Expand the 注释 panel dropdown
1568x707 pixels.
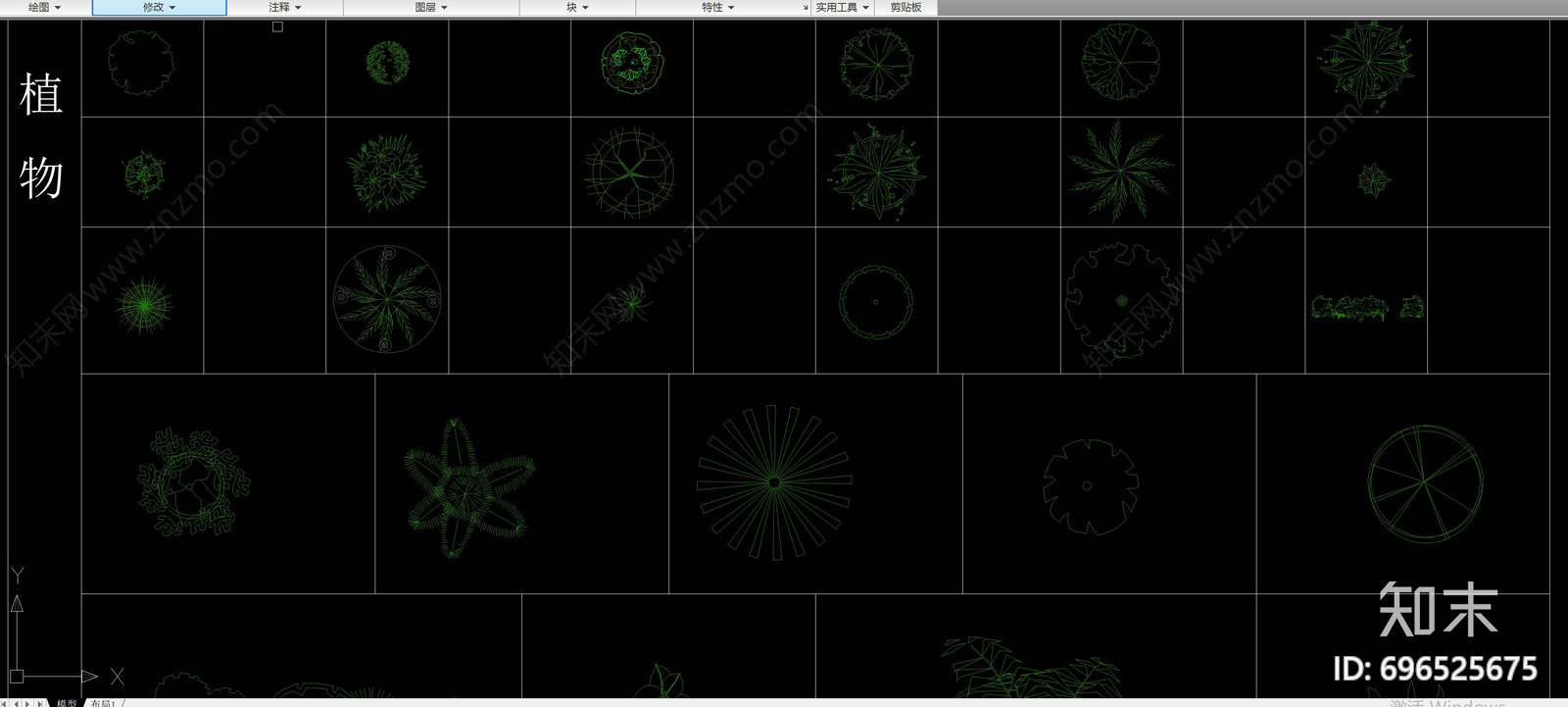285,7
